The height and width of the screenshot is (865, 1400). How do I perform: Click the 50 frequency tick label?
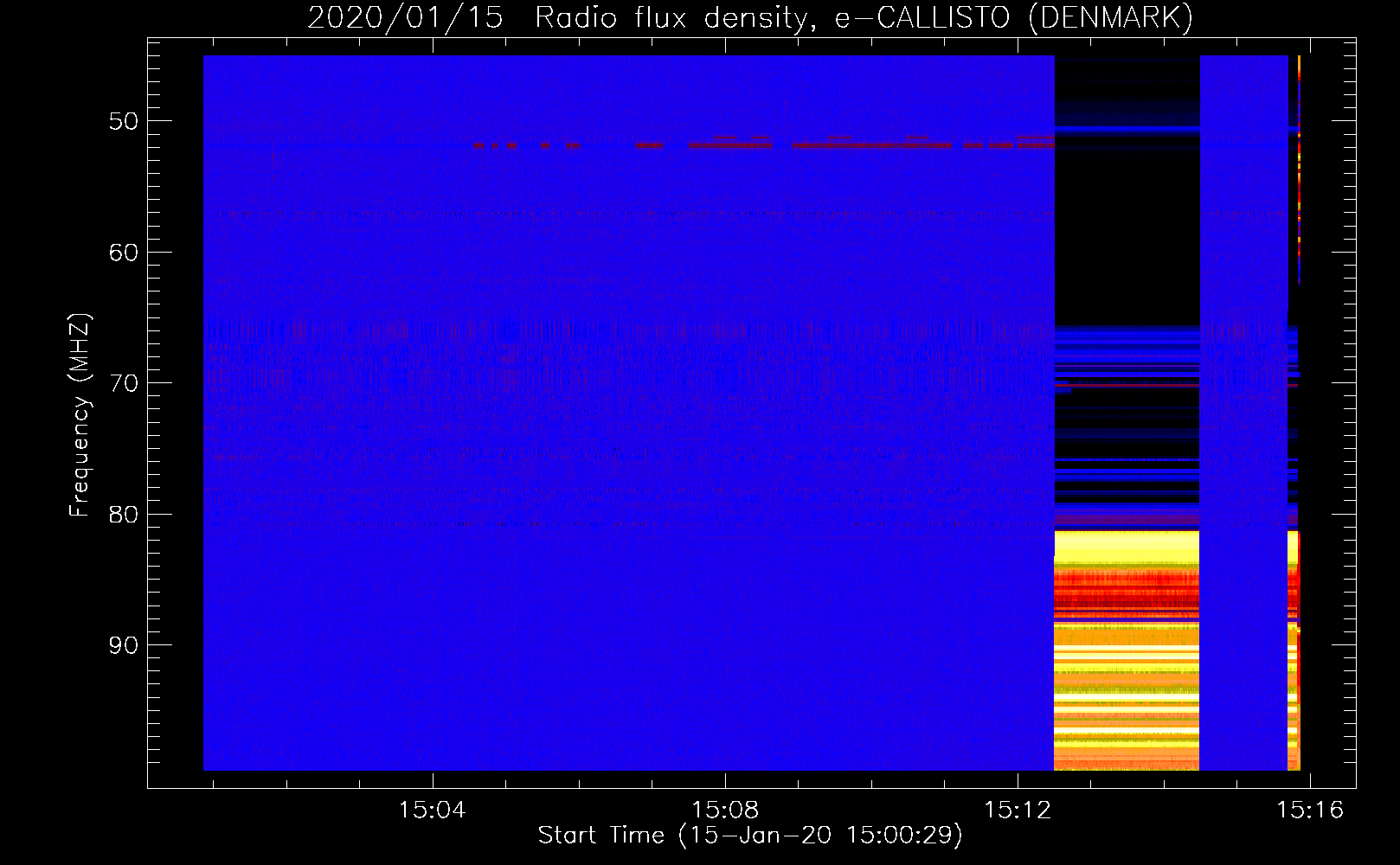124,121
